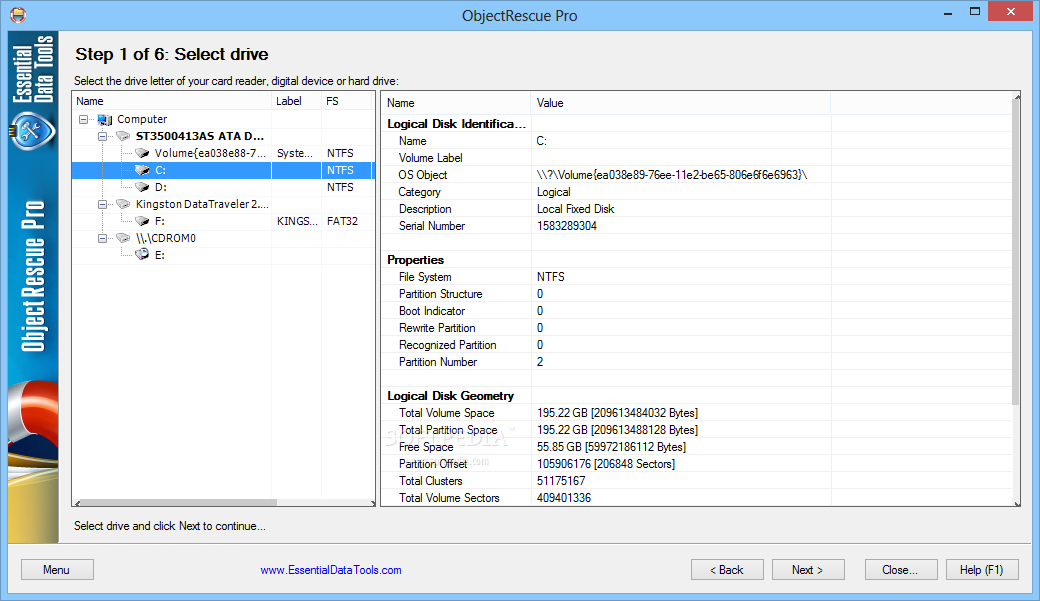Click the ST3500413AS hard disk icon
Screen dimensions: 1040x601
pos(123,136)
